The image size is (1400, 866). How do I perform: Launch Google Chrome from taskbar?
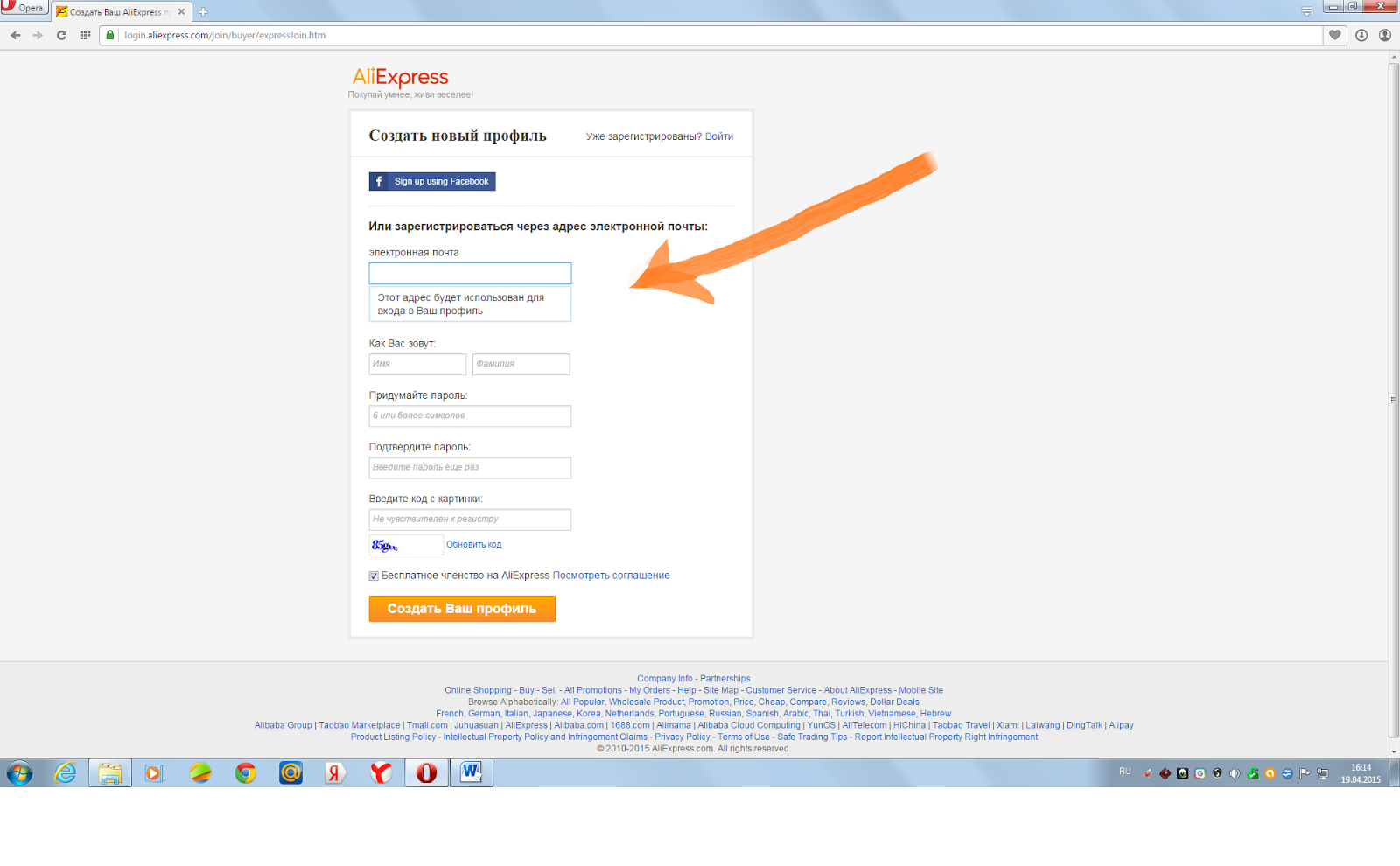[x=246, y=772]
